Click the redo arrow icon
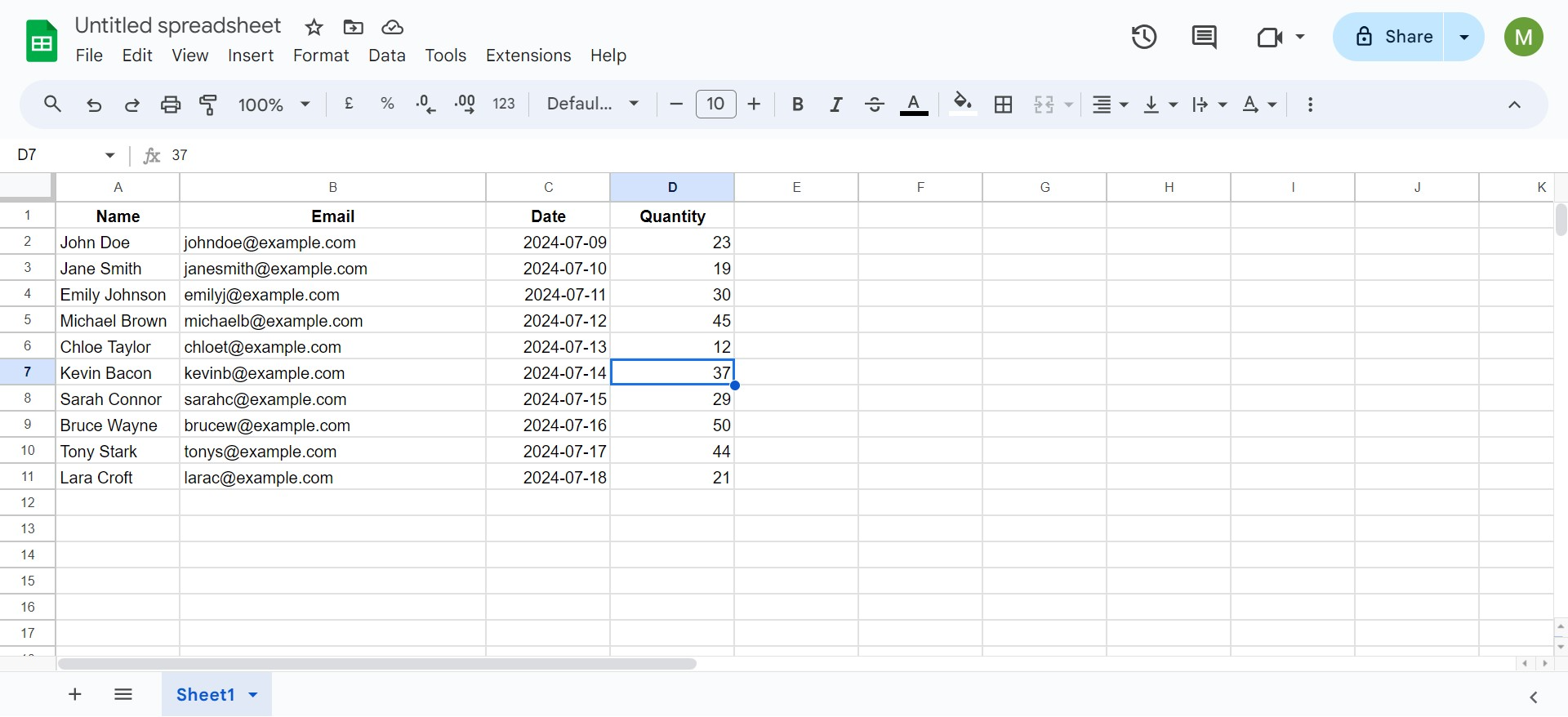The image size is (1568, 717). pos(131,105)
